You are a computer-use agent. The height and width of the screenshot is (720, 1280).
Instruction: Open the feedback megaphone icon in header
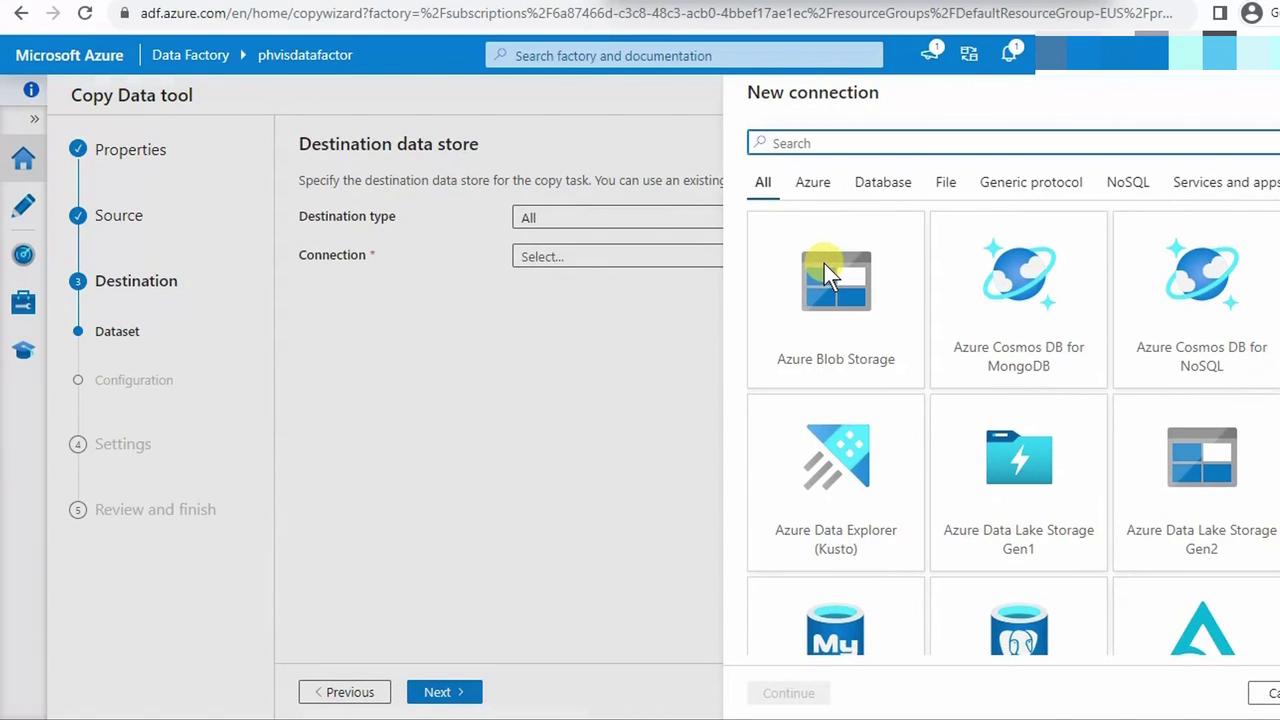(930, 54)
